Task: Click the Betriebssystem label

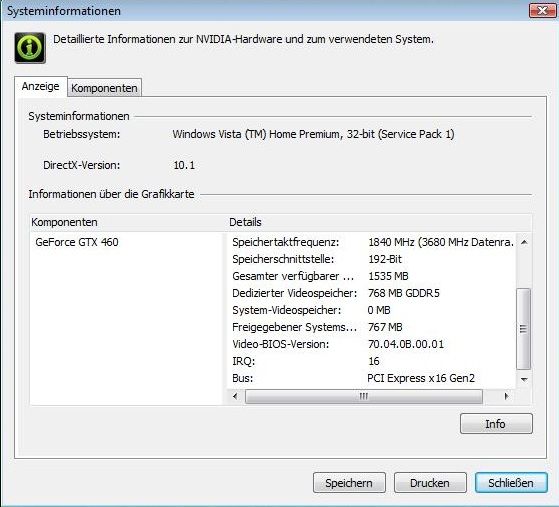Action: point(82,134)
